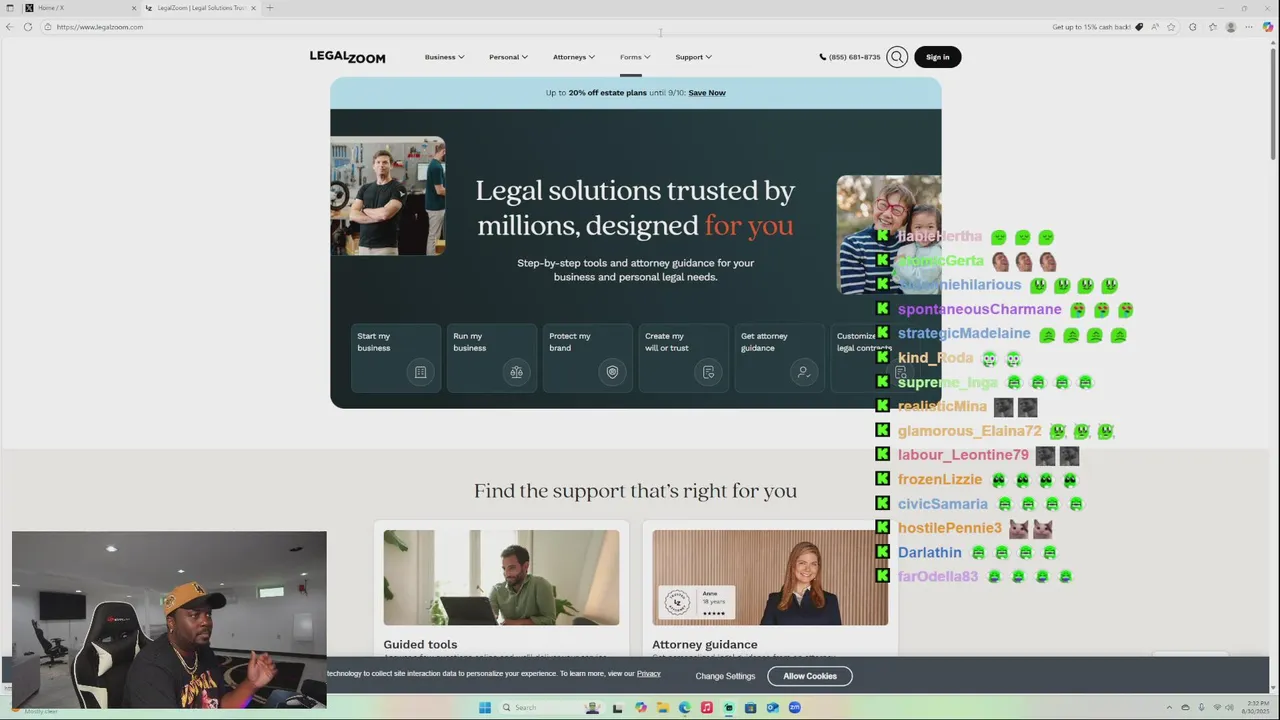Click chat username hostilePennie3
This screenshot has width=1280, height=720.
coord(949,528)
